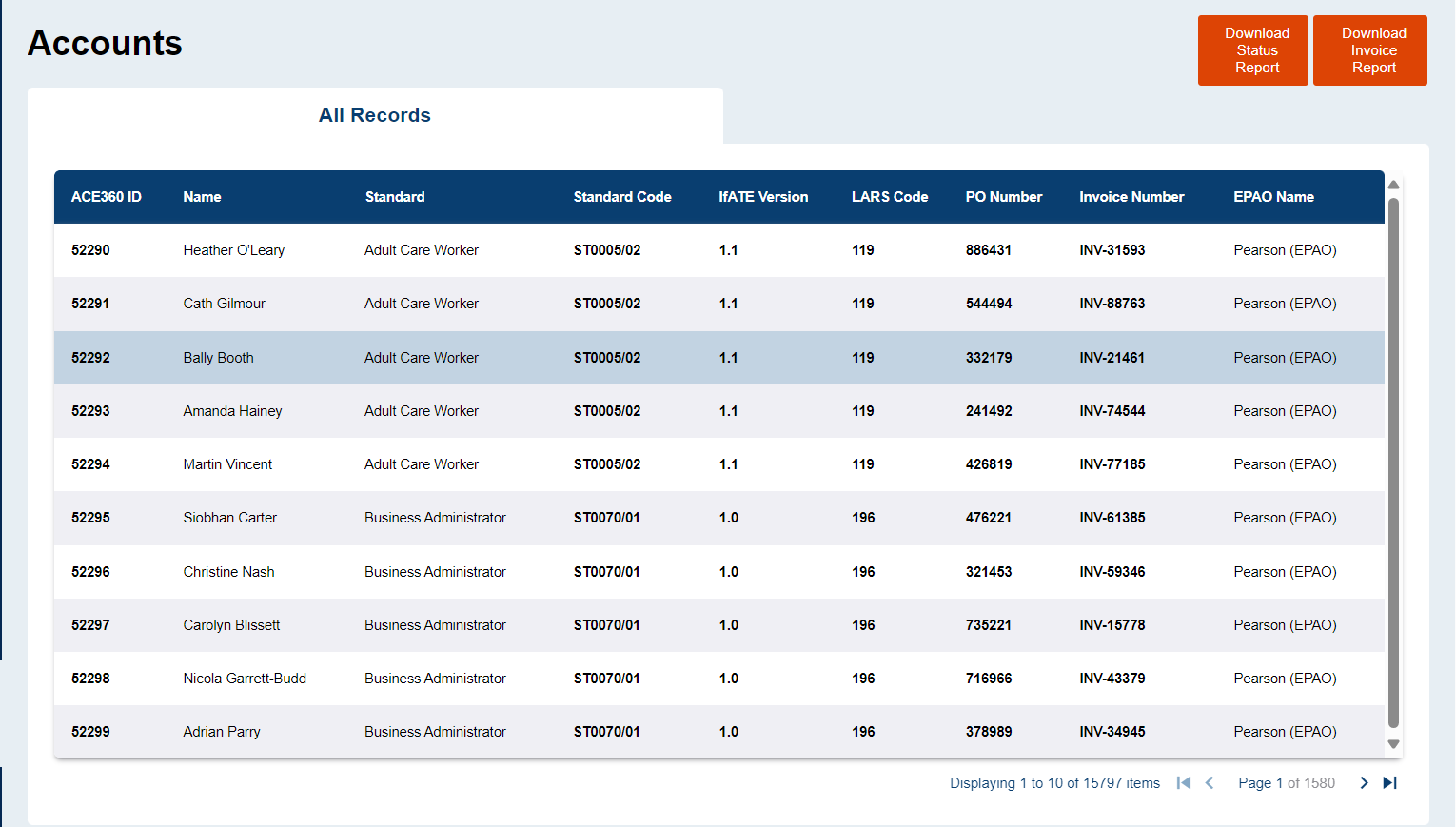Go to the next page arrow
The height and width of the screenshot is (827, 1456).
(x=1364, y=782)
